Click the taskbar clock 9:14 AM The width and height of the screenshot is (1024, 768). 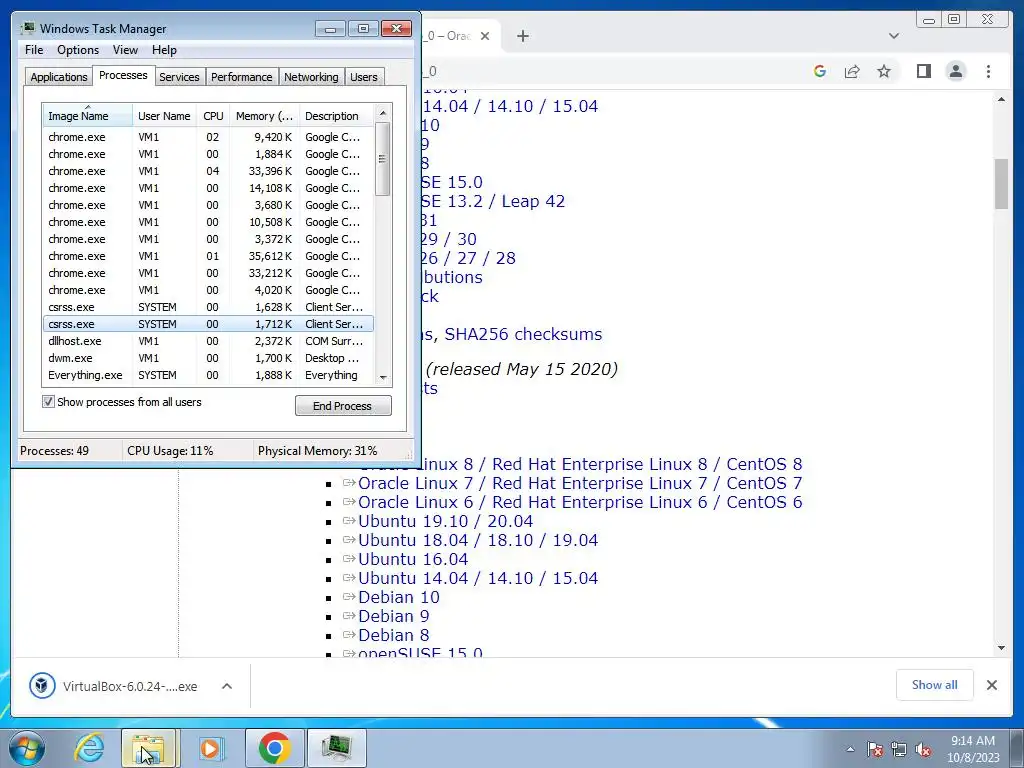973,741
